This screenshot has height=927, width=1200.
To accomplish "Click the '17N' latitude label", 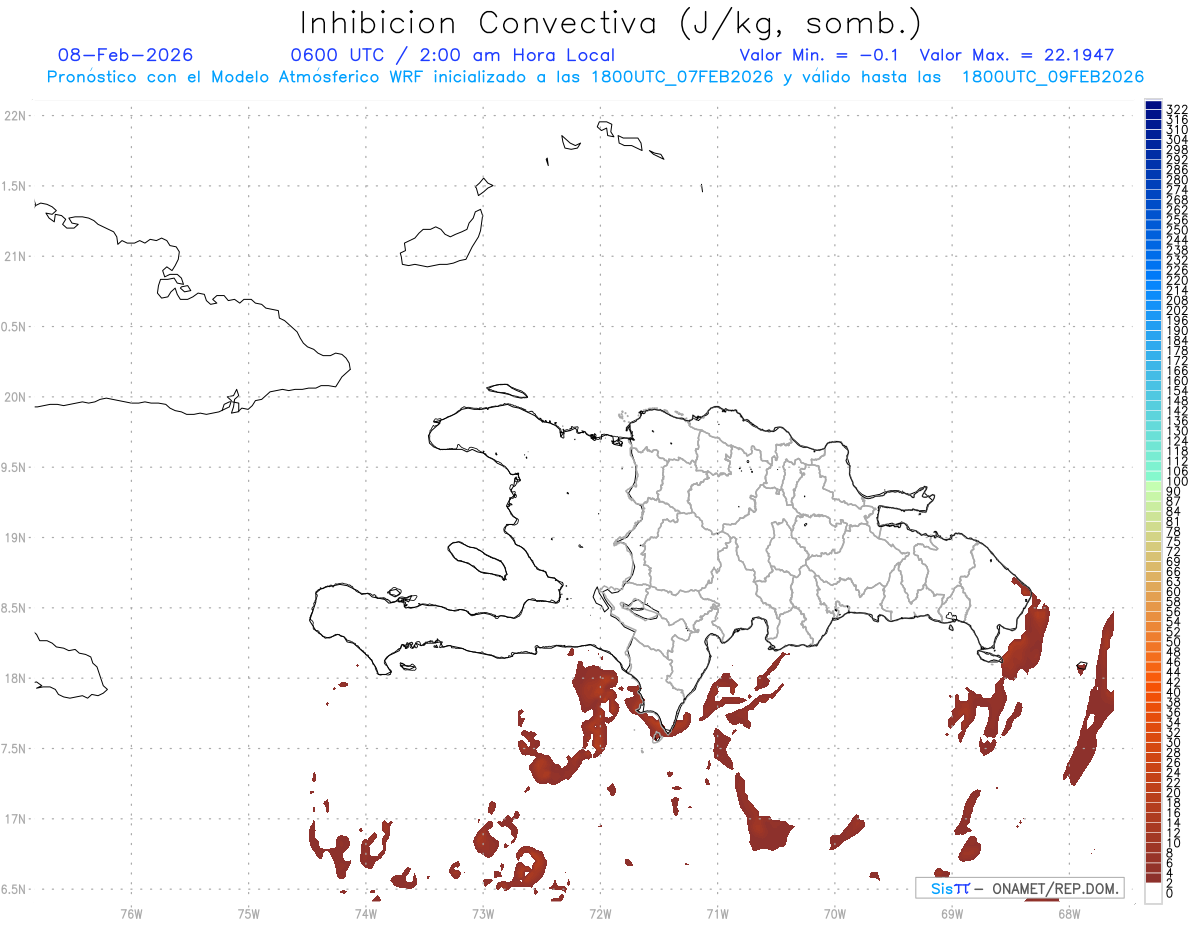I will pyautogui.click(x=15, y=819).
